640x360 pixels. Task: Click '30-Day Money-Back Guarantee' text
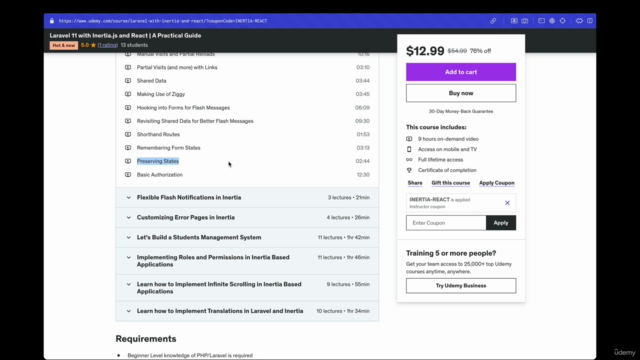tap(461, 111)
